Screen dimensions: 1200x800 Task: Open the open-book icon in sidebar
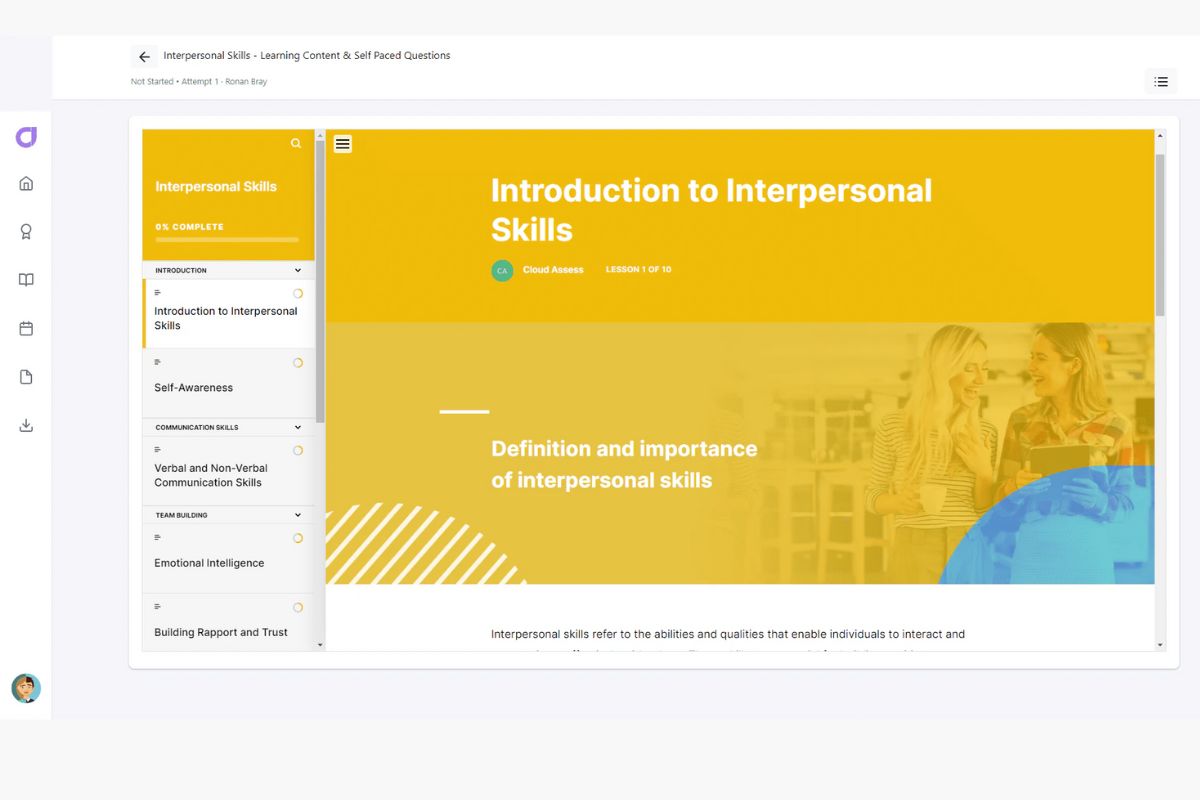26,280
